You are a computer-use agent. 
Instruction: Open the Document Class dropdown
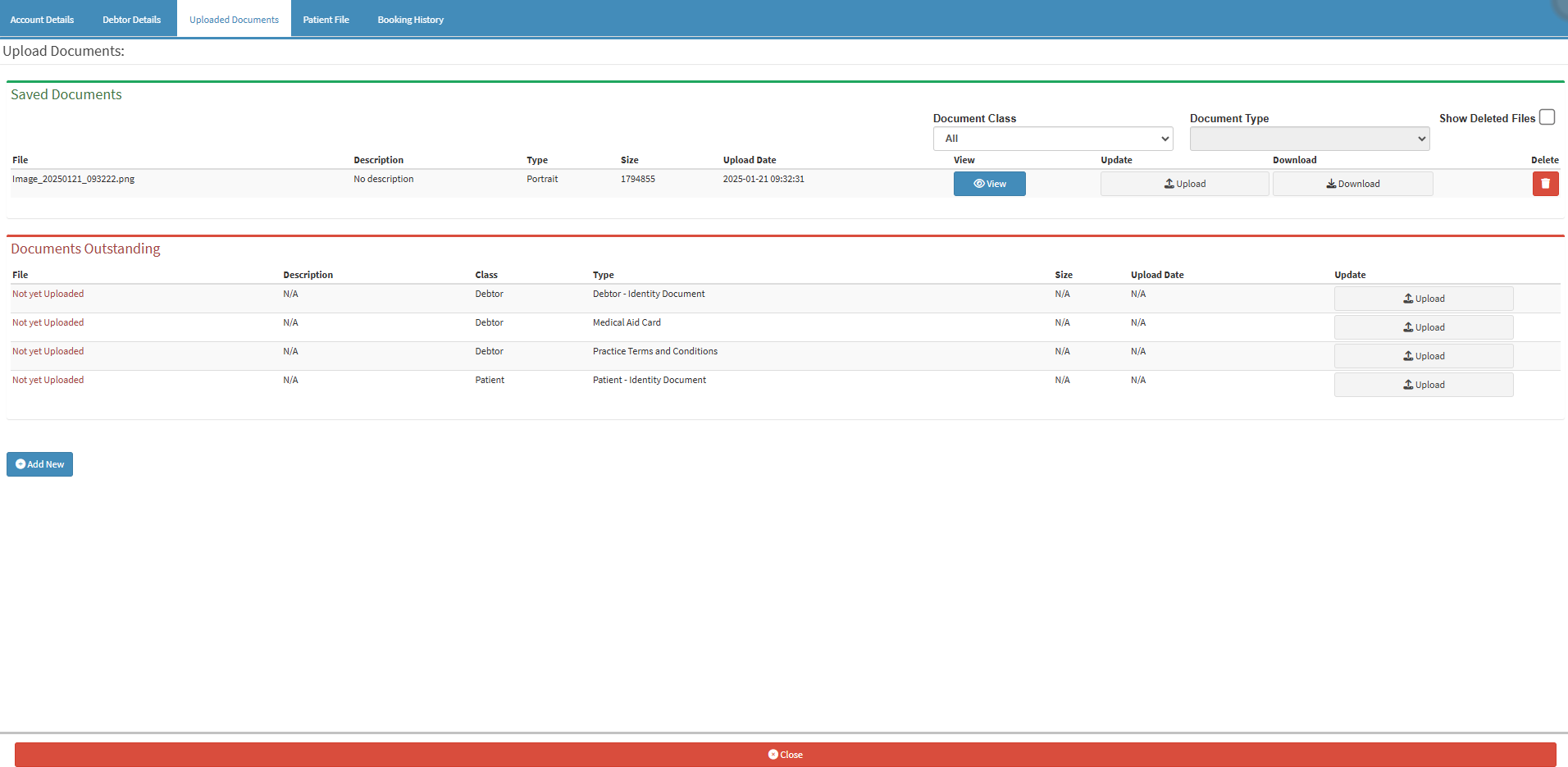pos(1052,139)
